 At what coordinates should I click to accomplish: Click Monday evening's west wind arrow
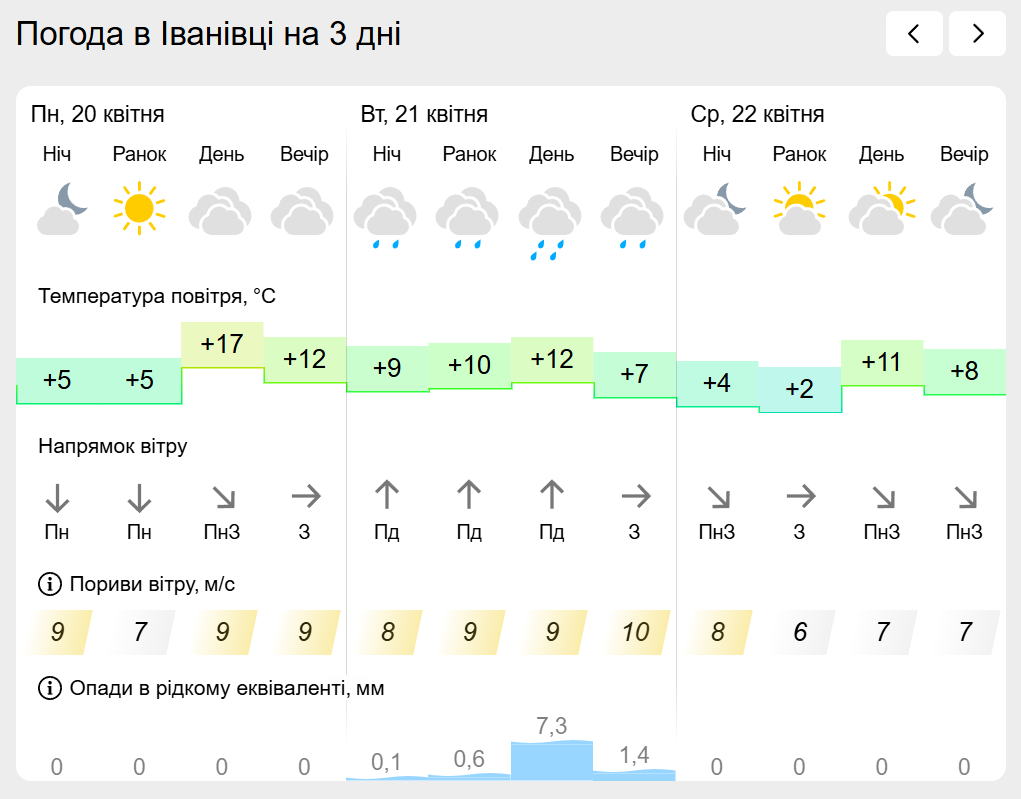pyautogui.click(x=305, y=494)
